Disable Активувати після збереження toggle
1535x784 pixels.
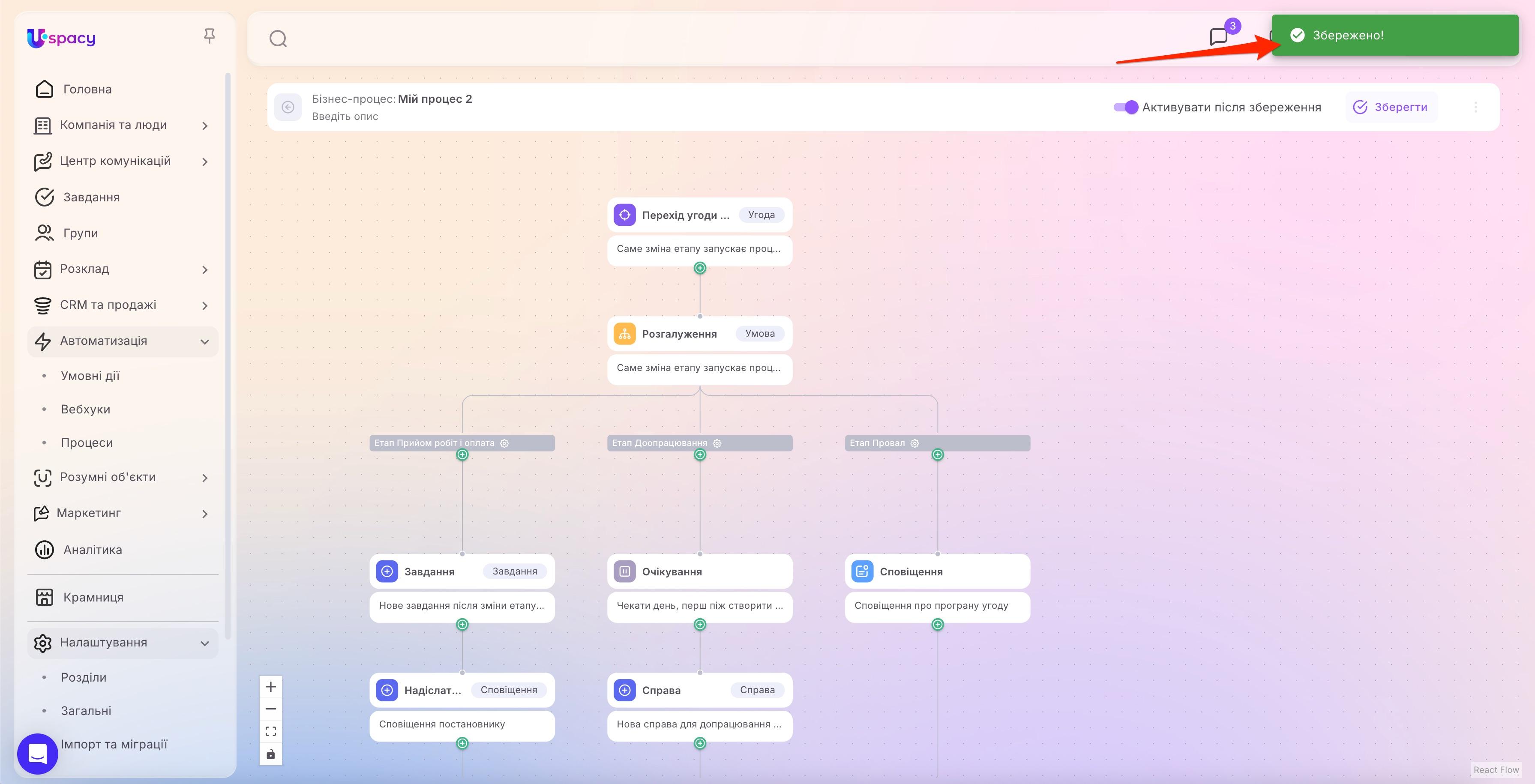coord(1128,108)
